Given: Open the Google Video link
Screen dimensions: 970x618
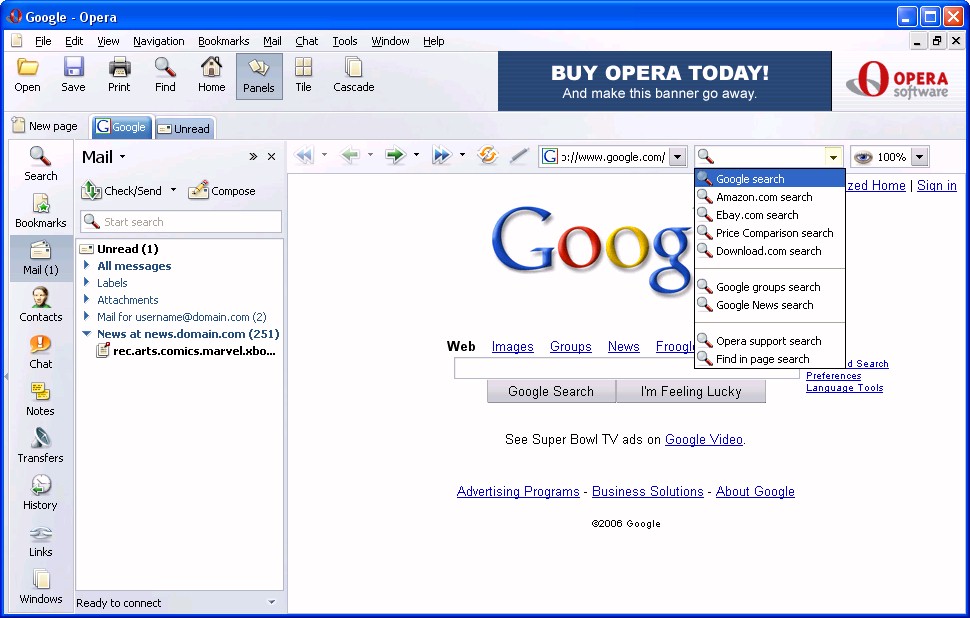Looking at the screenshot, I should 703,439.
